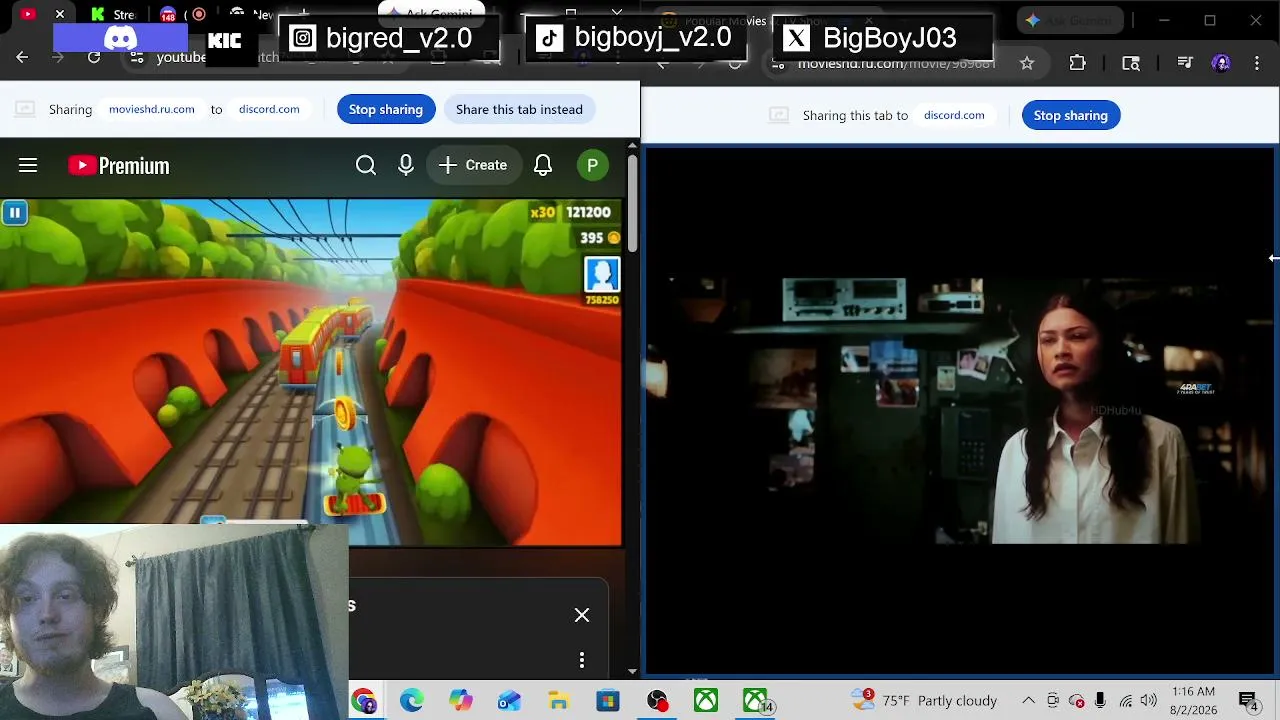This screenshot has width=1280, height=720.
Task: Open the Chrome three-dot menu
Action: [x=1257, y=63]
